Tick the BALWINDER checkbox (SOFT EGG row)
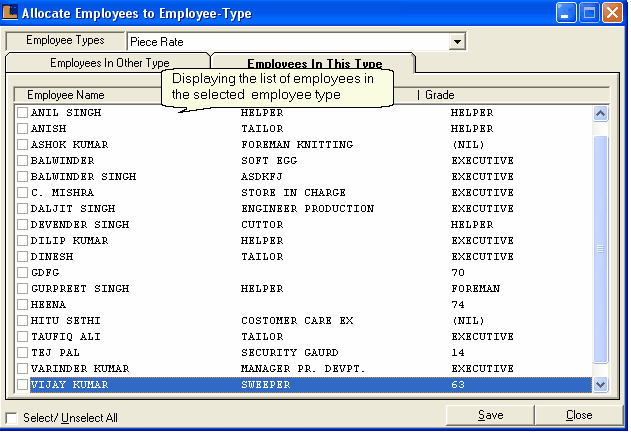 click(x=23, y=160)
